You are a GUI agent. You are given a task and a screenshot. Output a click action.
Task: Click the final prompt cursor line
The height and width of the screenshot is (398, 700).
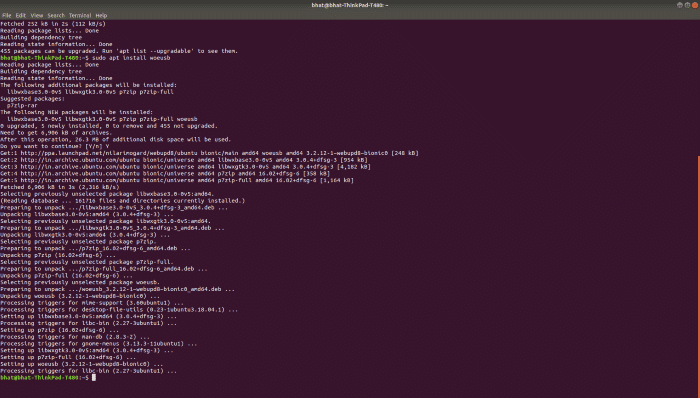(48, 377)
